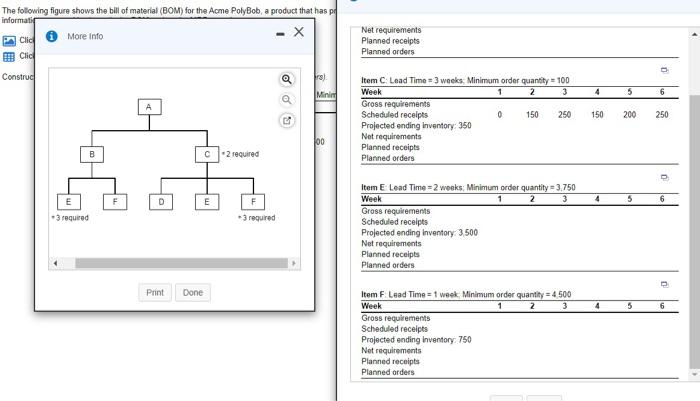
Task: Click the down arrow of right scrollbar
Action: [x=694, y=375]
